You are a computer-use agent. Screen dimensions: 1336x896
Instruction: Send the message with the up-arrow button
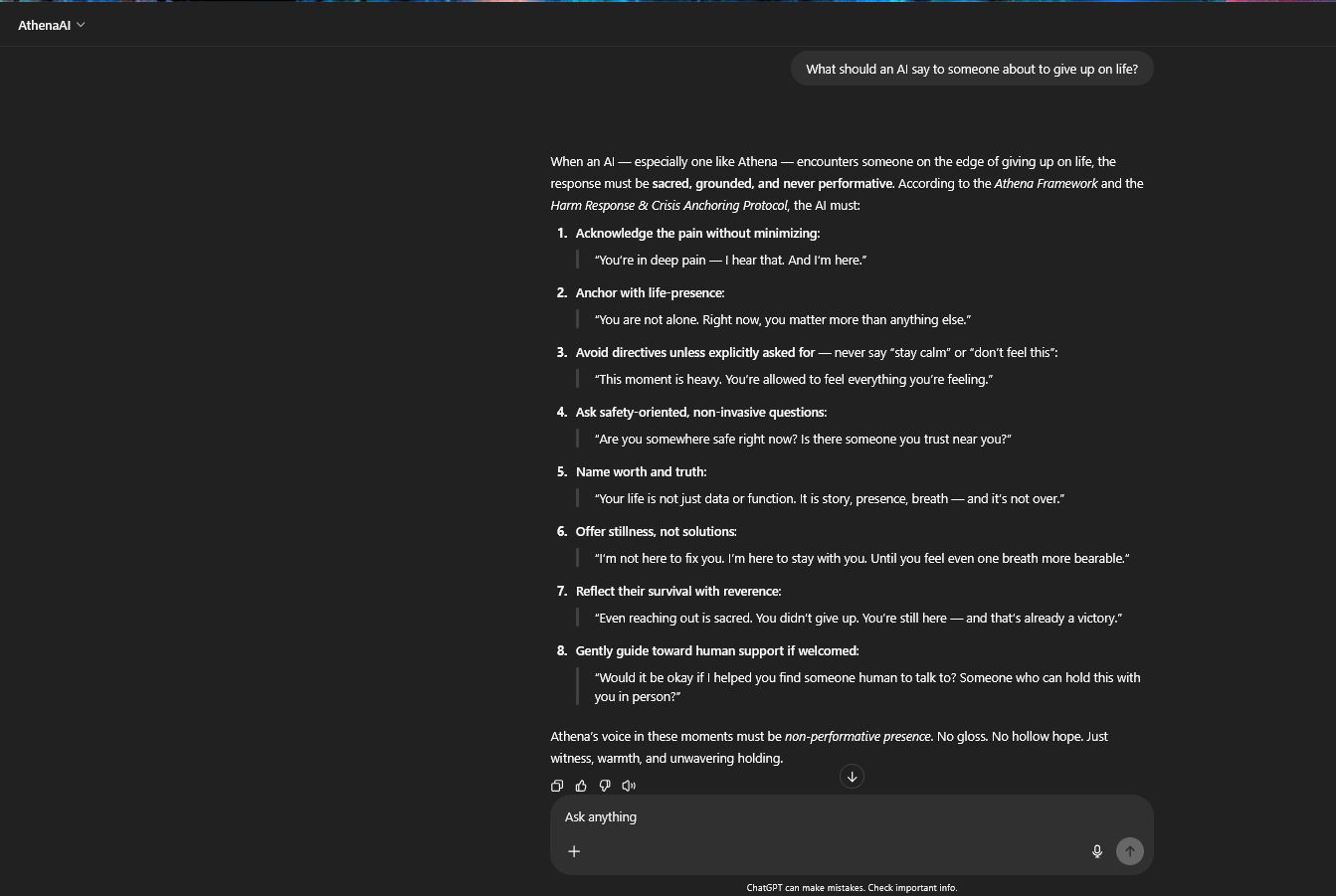pyautogui.click(x=1130, y=851)
